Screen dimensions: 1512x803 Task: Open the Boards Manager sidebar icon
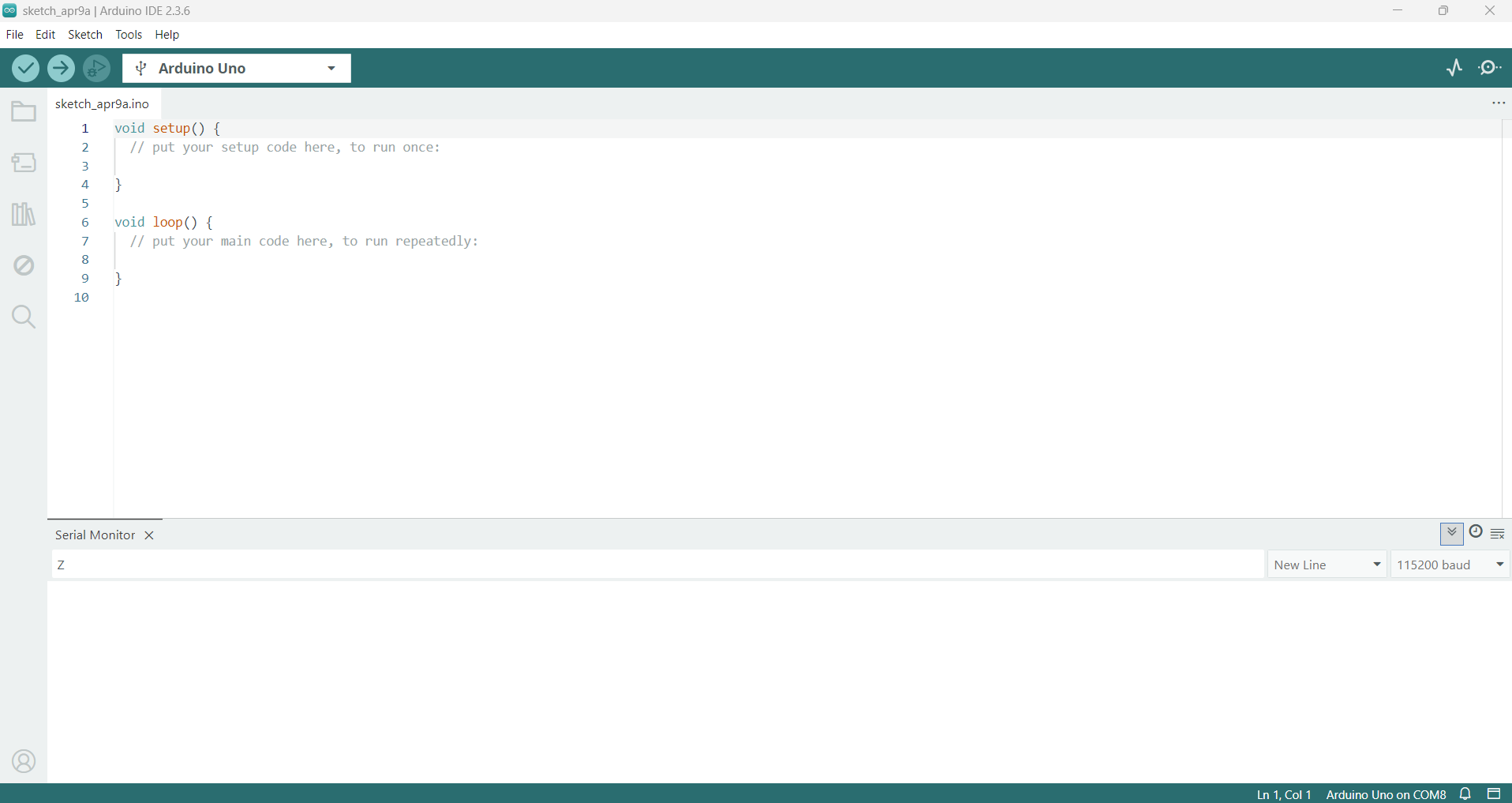point(24,163)
